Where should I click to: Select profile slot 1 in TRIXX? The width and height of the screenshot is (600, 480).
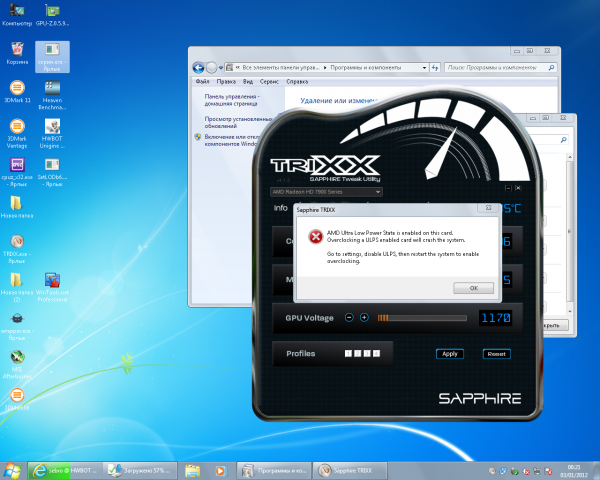pyautogui.click(x=348, y=353)
